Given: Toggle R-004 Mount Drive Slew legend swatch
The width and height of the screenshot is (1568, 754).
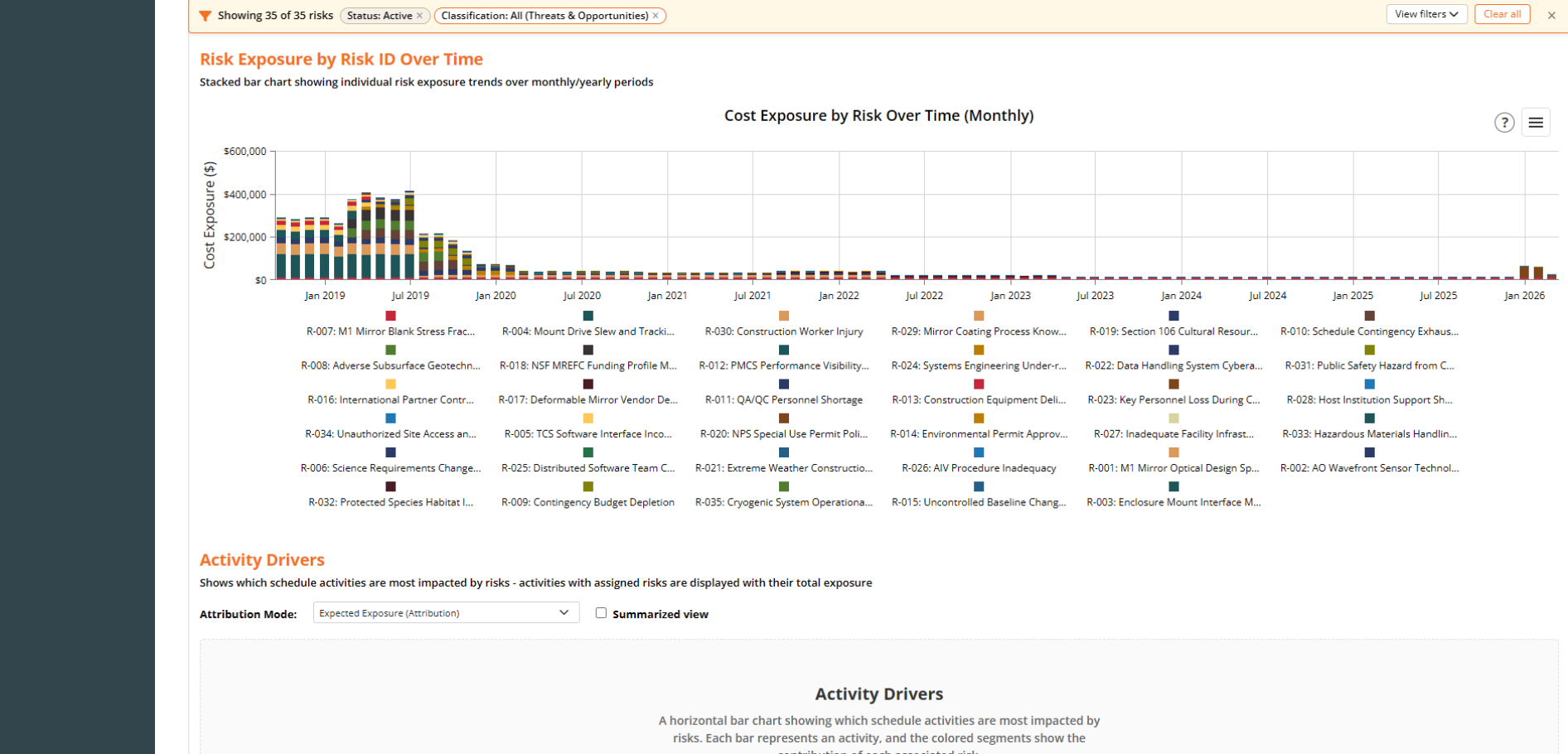Looking at the screenshot, I should (x=588, y=316).
